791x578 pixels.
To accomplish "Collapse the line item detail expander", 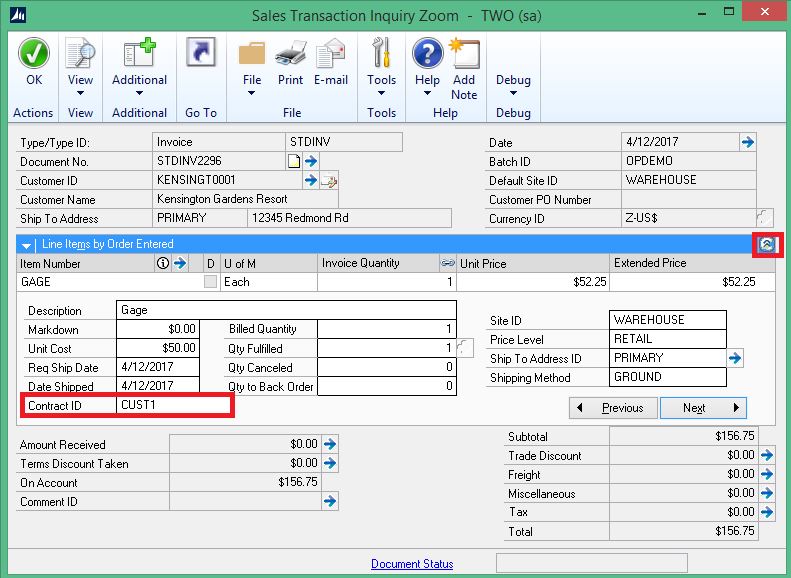I will (766, 245).
